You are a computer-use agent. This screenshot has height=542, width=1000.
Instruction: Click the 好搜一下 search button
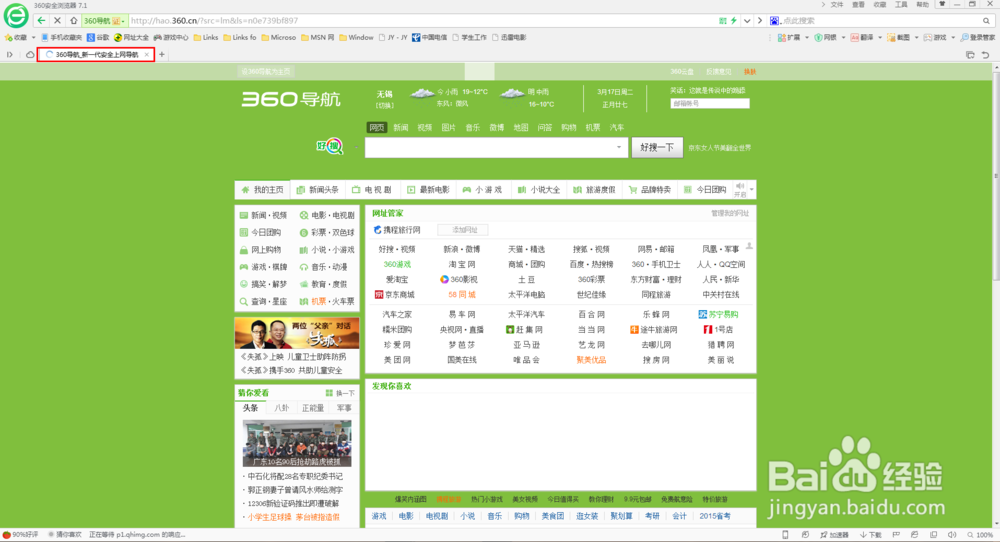(657, 147)
